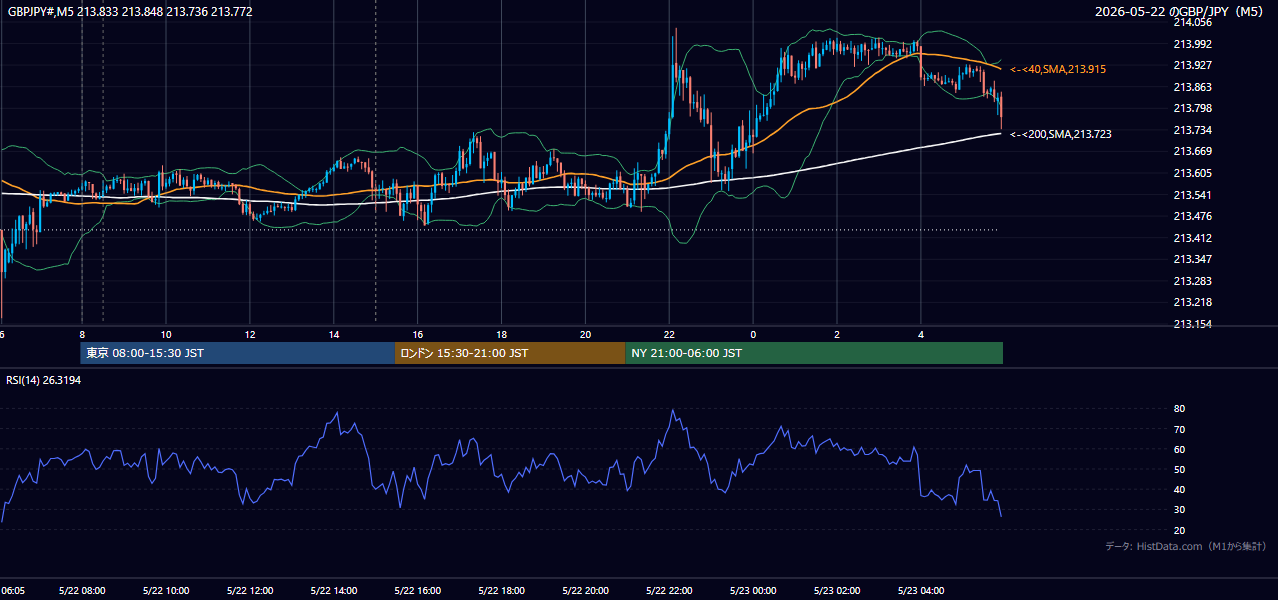Click hour label 22 under the price chart
This screenshot has width=1278, height=600.
pos(670,334)
